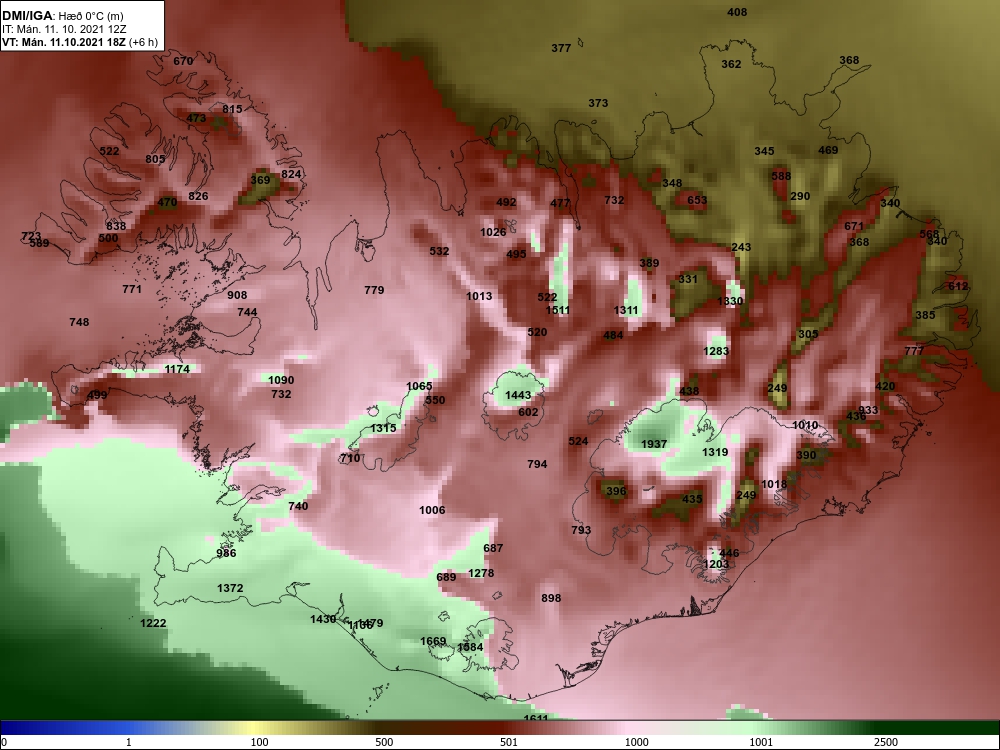Click the legend label '2500'

point(886,742)
